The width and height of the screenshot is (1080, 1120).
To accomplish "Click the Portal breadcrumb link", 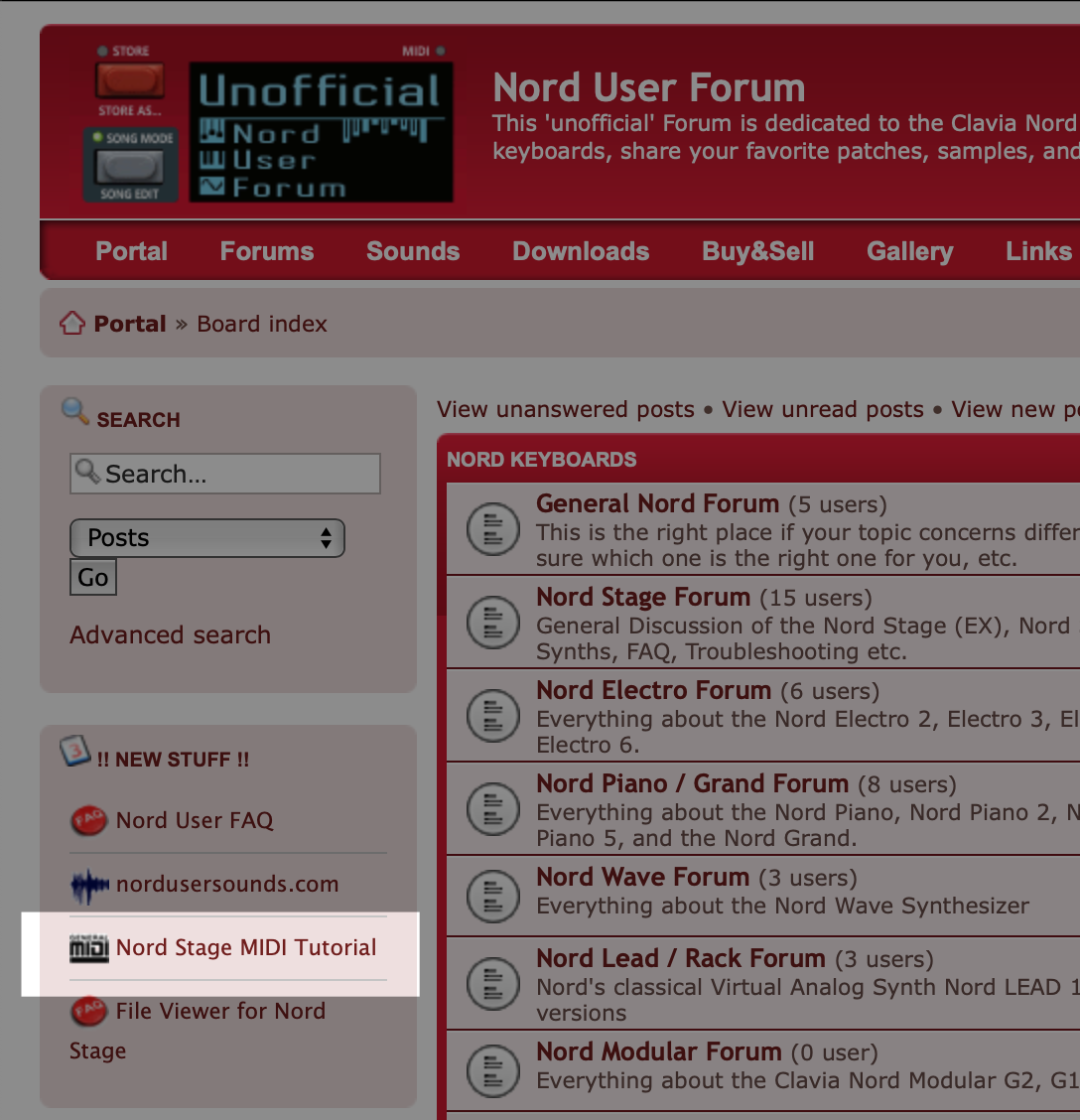I will point(130,324).
